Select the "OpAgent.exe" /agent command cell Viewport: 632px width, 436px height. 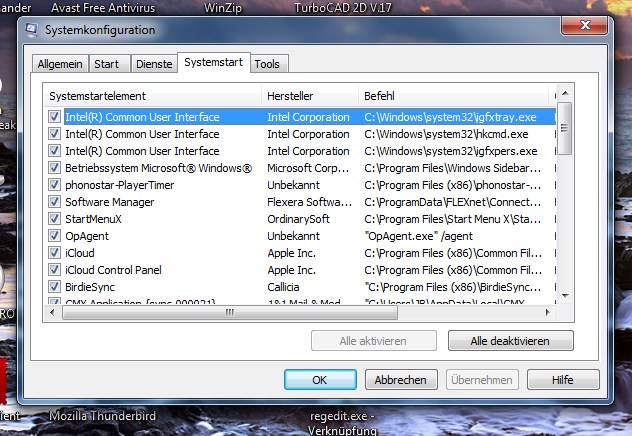pyautogui.click(x=418, y=236)
